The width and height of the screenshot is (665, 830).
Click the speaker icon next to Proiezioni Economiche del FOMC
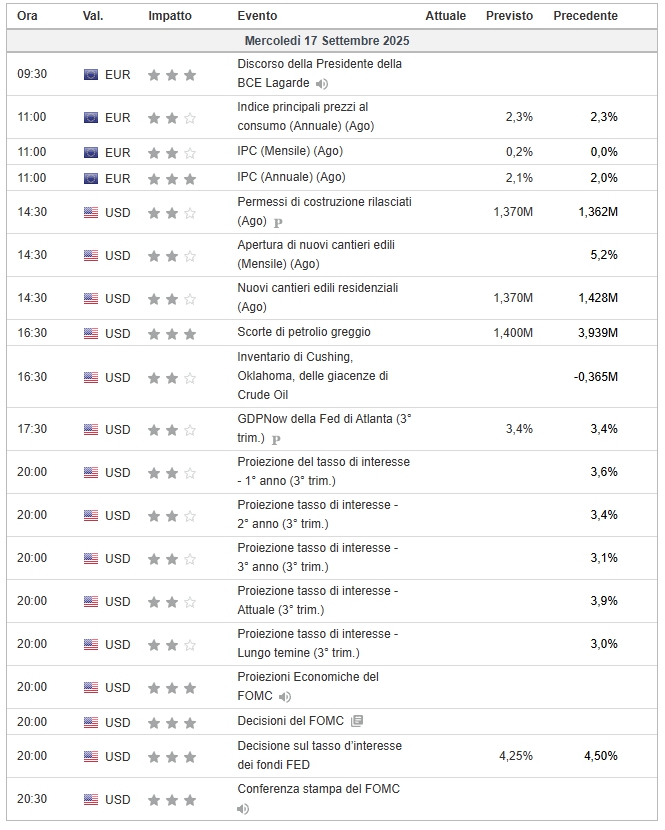point(285,697)
